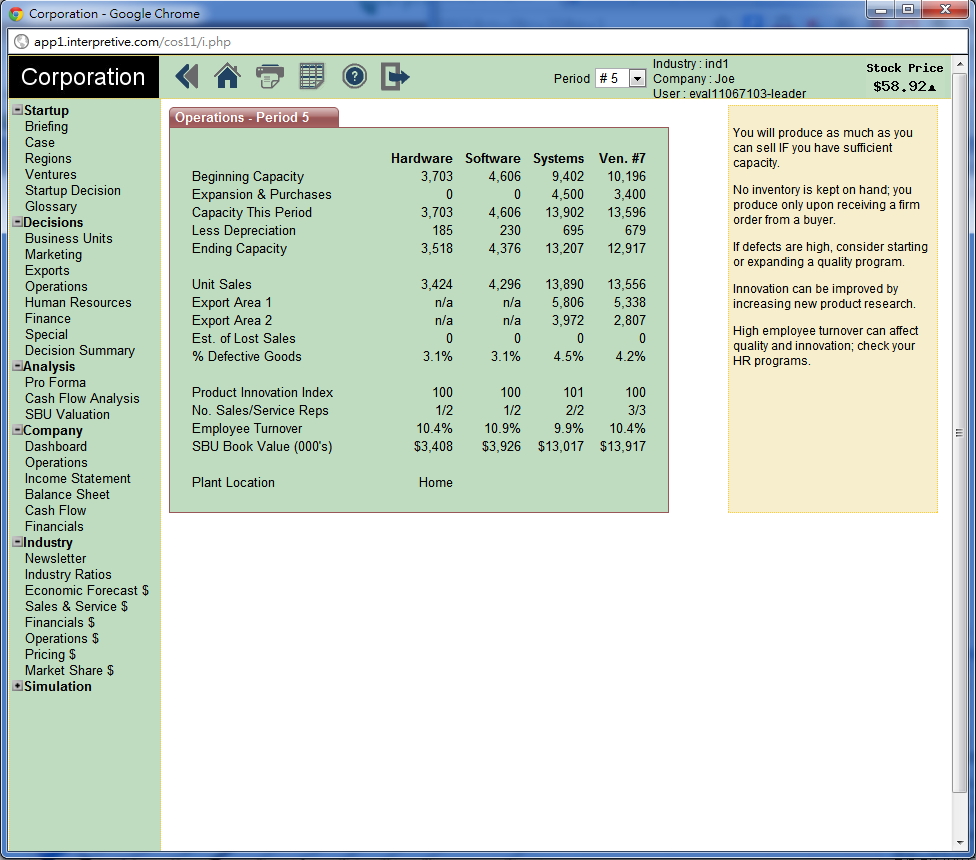Open the Income Statement link

tap(78, 478)
